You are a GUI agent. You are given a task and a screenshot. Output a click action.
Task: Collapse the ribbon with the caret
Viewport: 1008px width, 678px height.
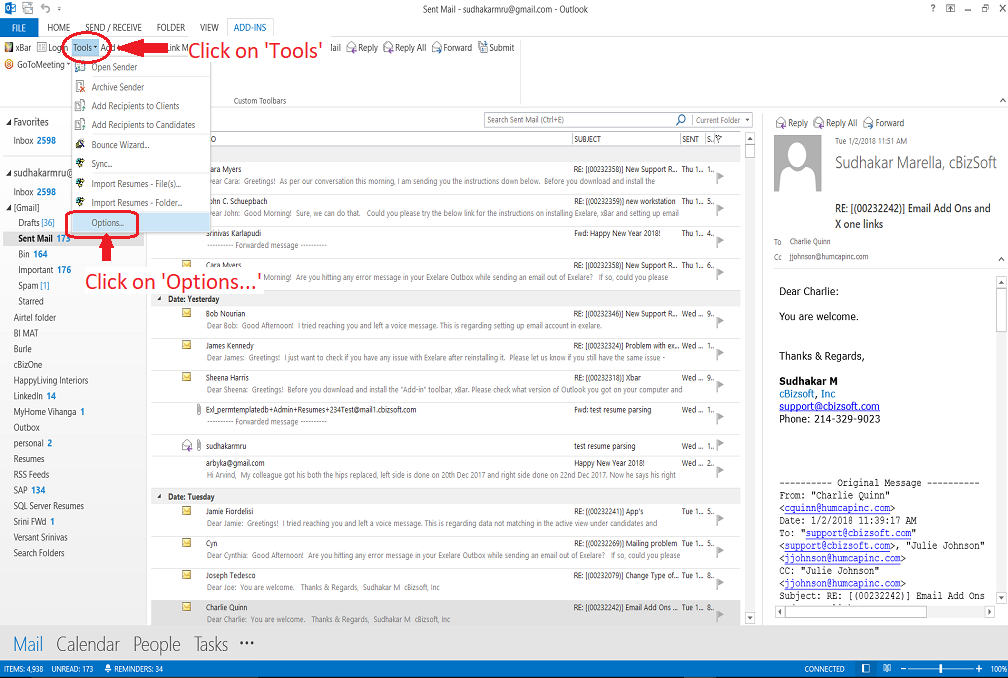pos(1002,100)
